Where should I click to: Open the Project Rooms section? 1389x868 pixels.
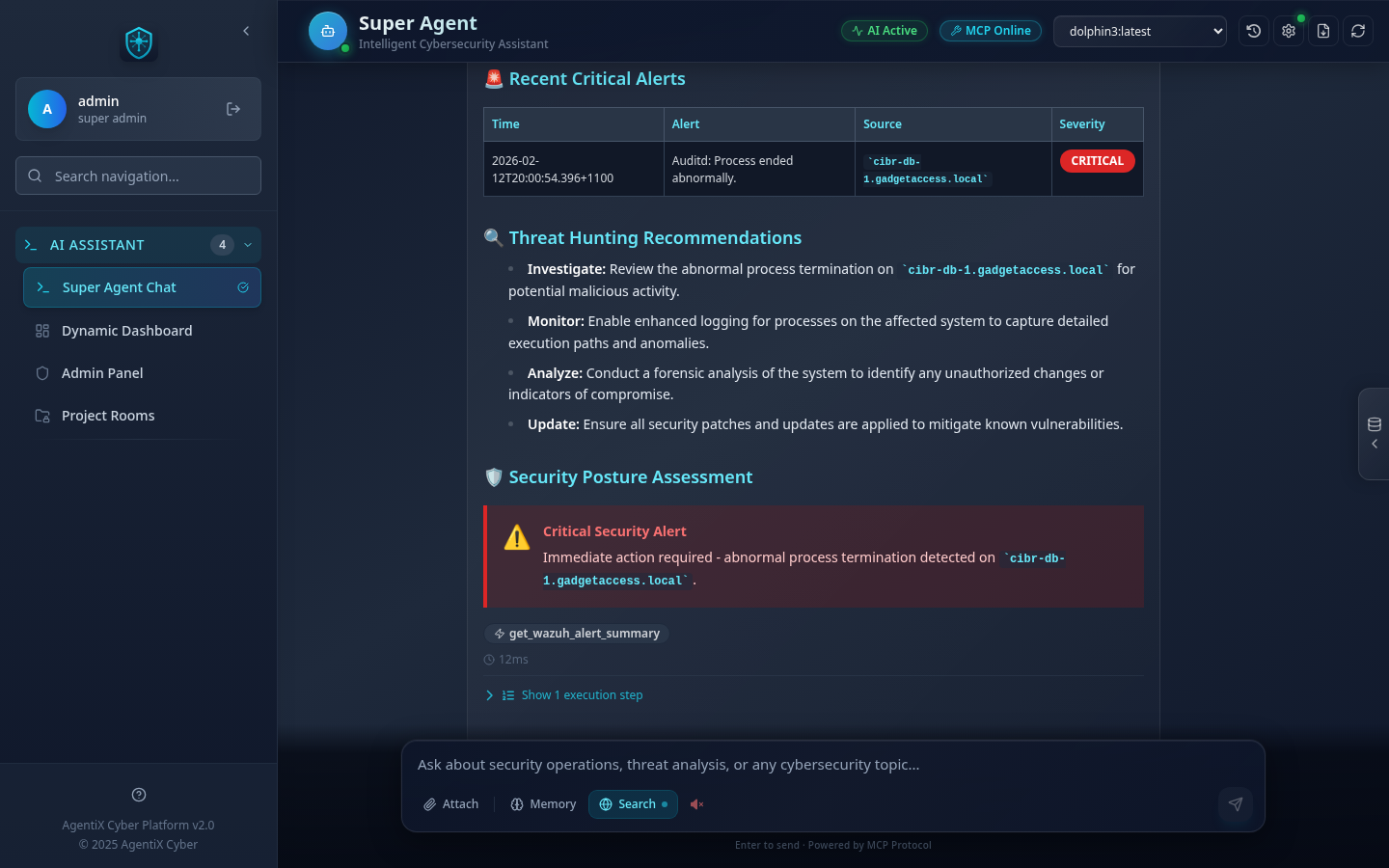[108, 415]
